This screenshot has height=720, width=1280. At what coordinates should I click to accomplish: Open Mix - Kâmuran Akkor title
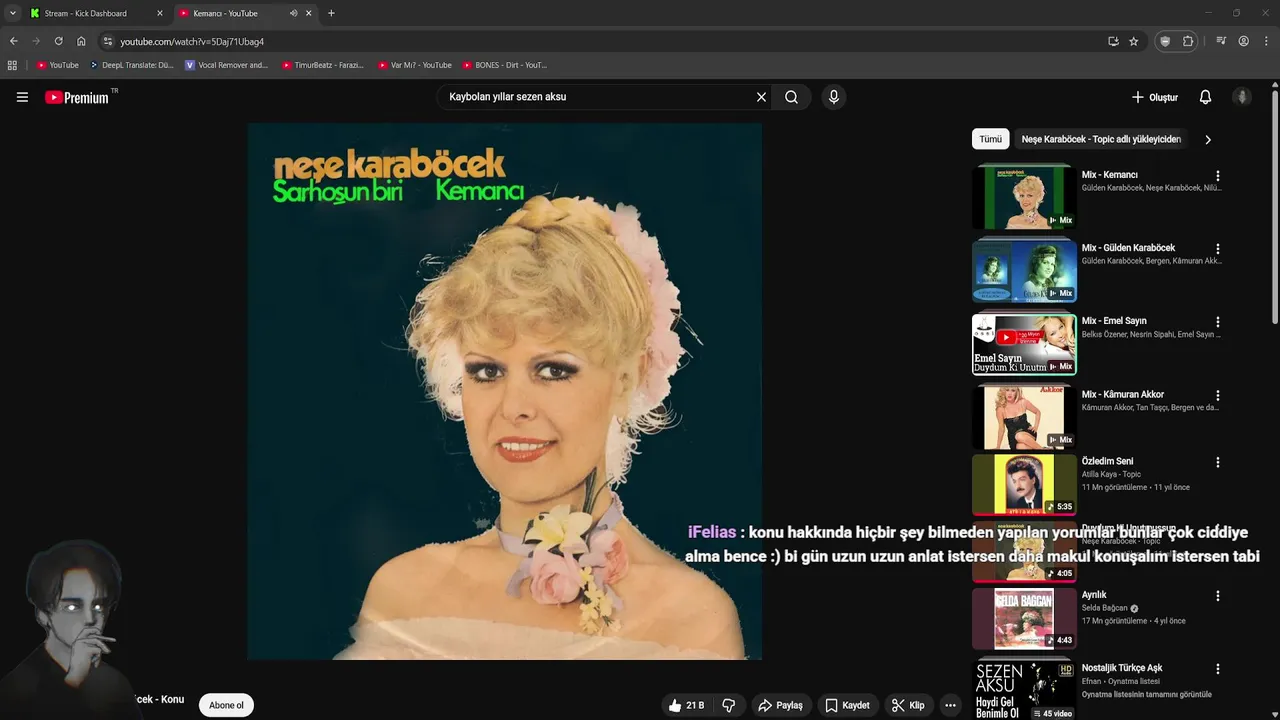[x=1122, y=394]
